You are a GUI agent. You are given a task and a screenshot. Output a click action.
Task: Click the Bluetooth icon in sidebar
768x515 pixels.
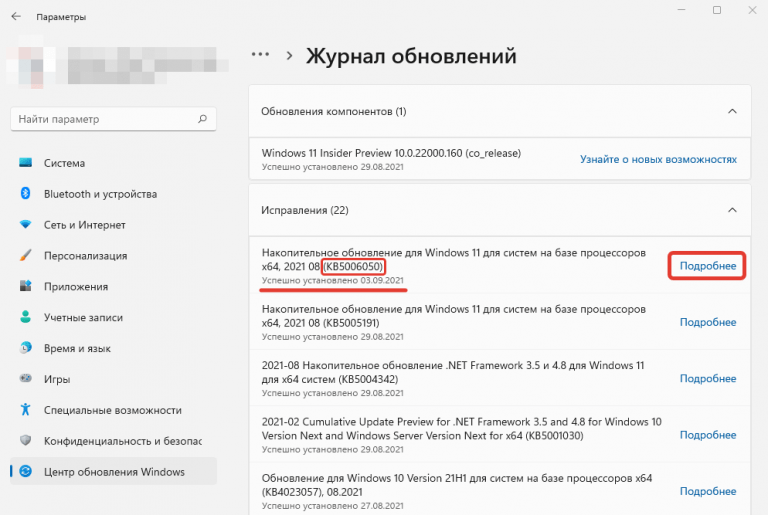click(x=25, y=194)
